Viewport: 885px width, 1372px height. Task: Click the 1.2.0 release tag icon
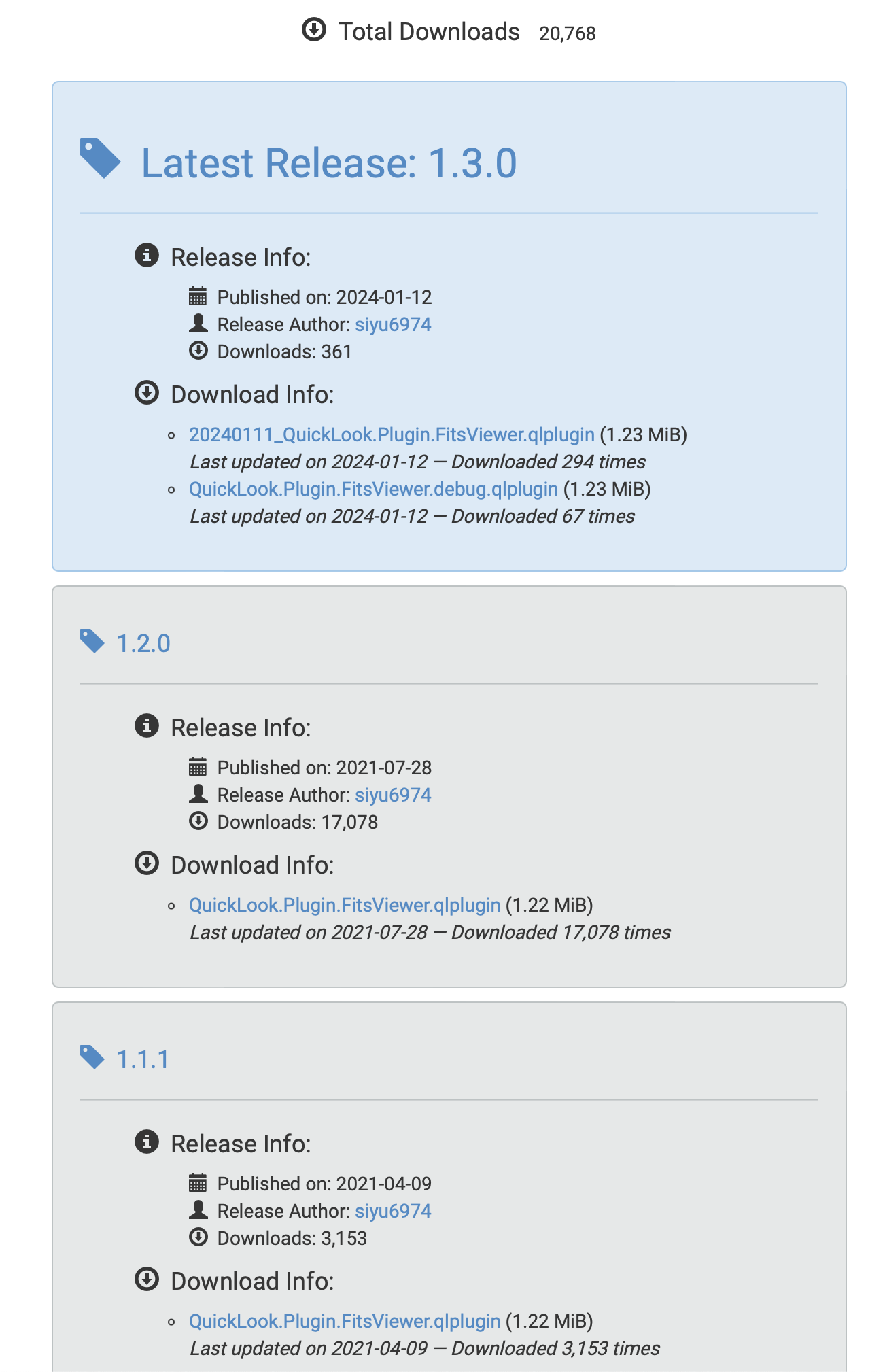click(92, 641)
